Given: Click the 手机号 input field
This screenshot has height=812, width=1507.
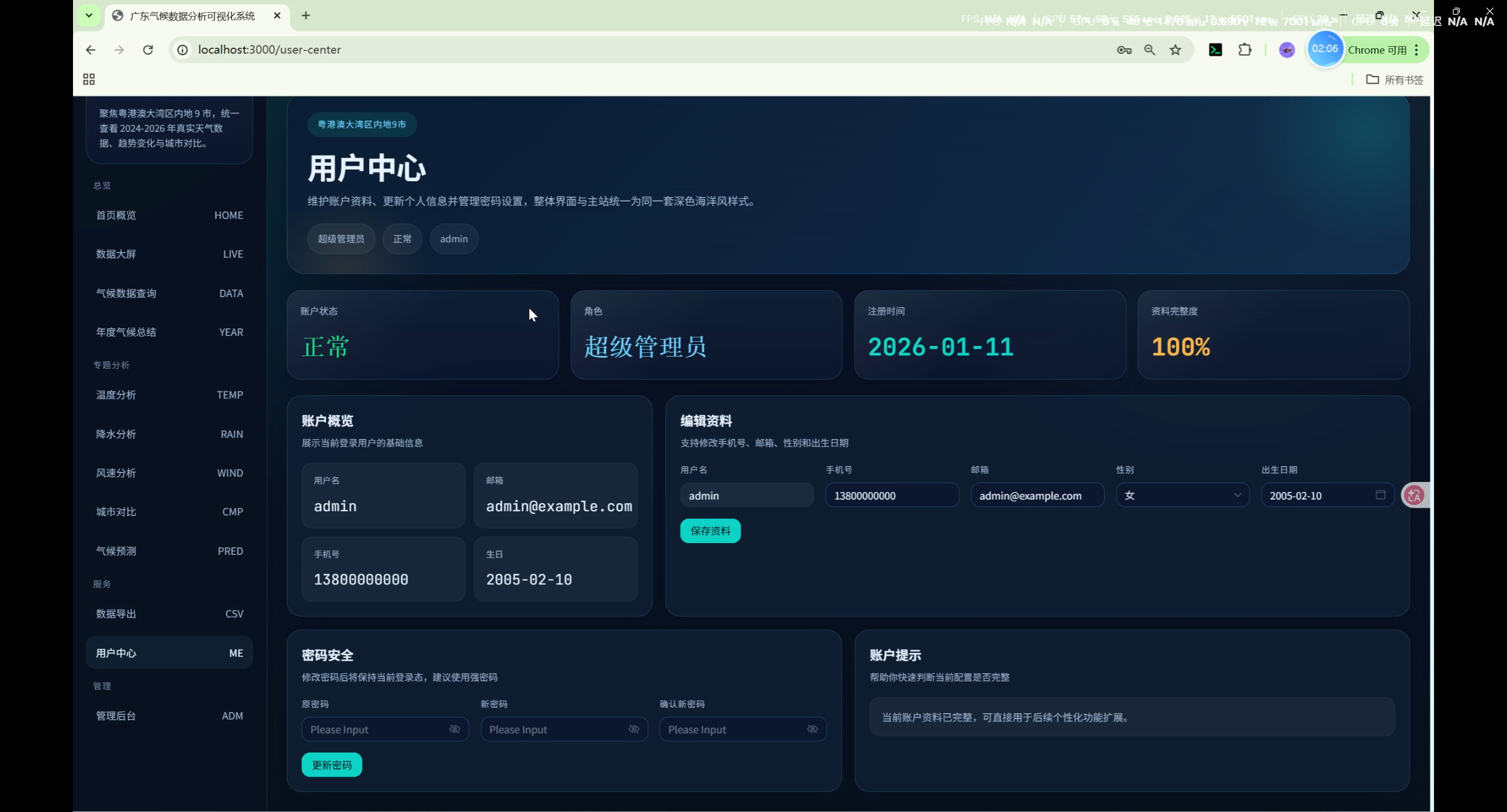Looking at the screenshot, I should tap(891, 495).
